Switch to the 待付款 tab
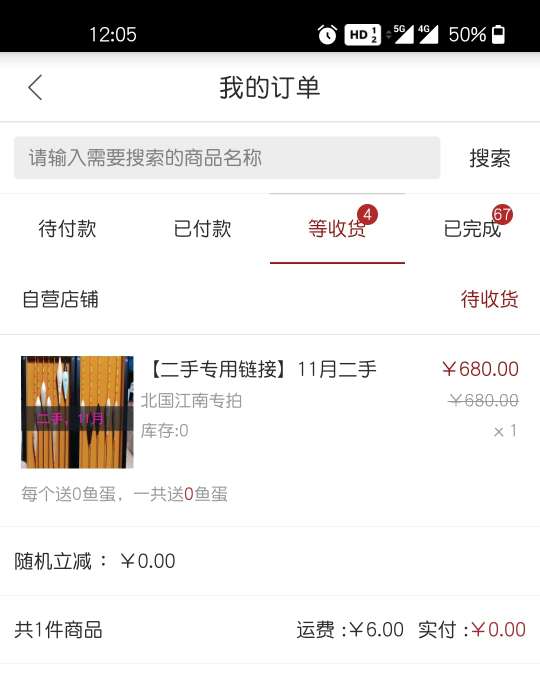The image size is (540, 674). [68, 228]
